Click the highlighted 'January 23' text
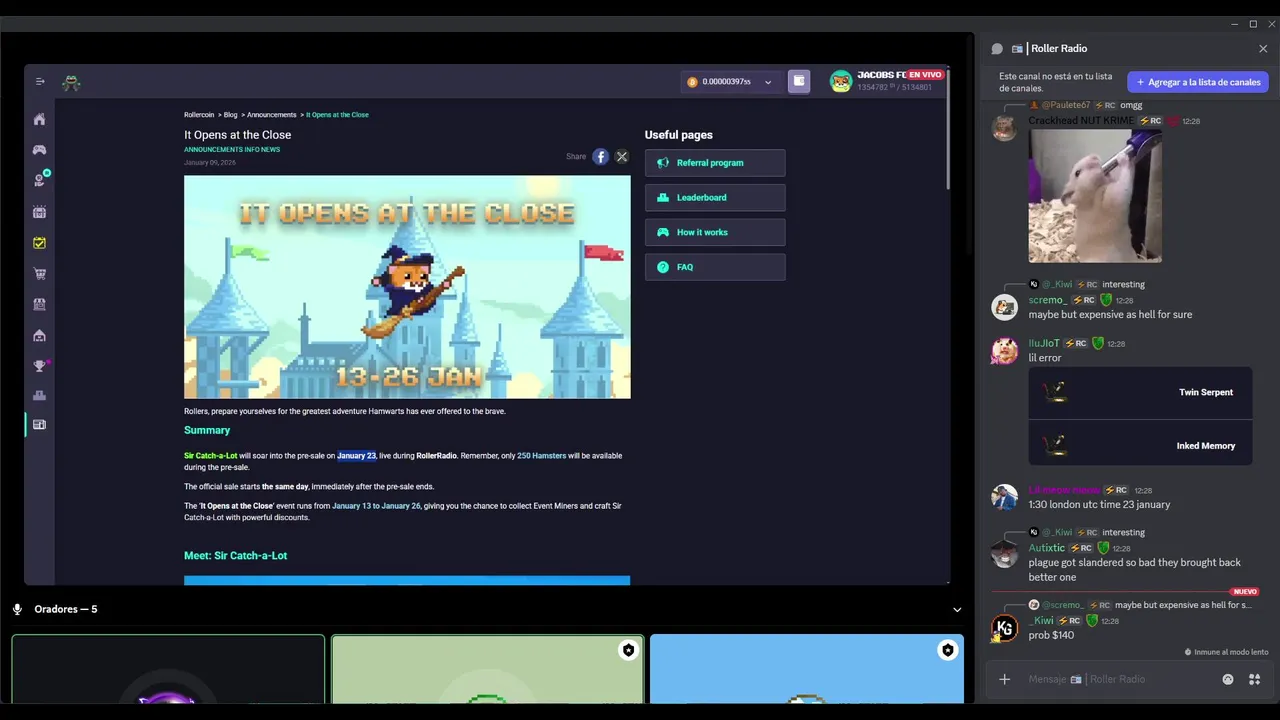Image resolution: width=1280 pixels, height=720 pixels. 357,456
